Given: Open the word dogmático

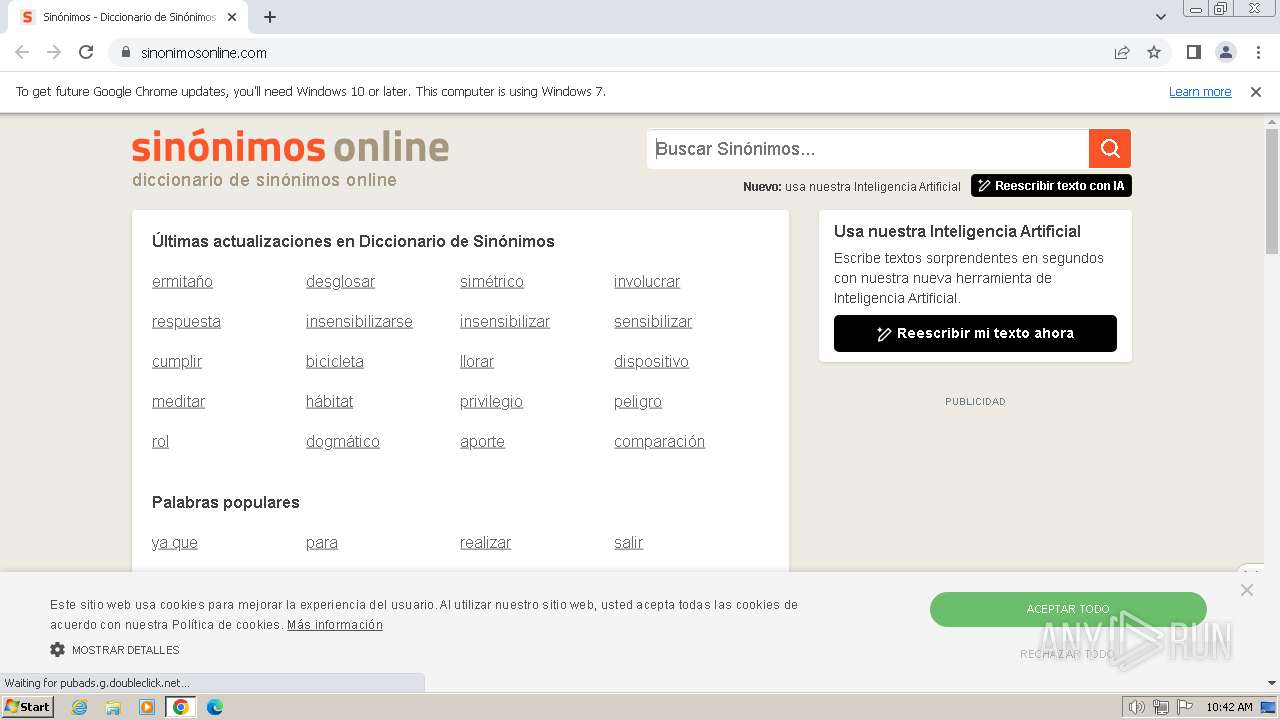Looking at the screenshot, I should coord(343,442).
